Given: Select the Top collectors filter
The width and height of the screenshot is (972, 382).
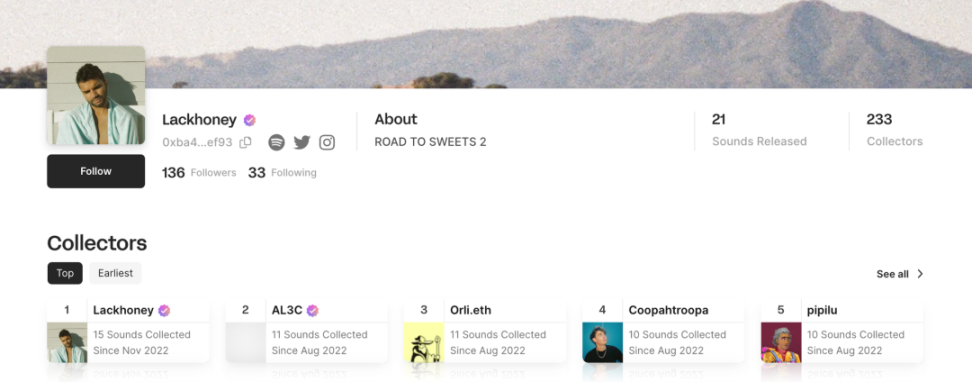Looking at the screenshot, I should [65, 273].
